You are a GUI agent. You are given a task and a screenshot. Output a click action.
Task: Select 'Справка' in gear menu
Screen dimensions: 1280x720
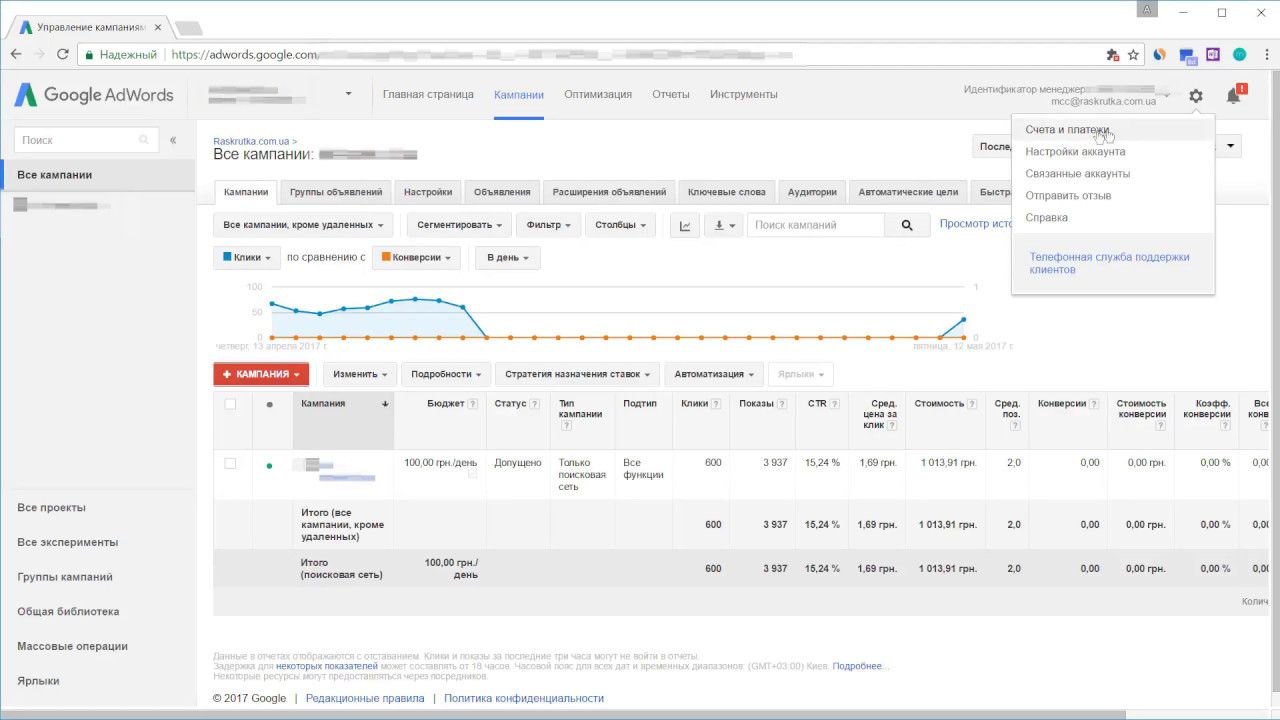click(x=1046, y=218)
